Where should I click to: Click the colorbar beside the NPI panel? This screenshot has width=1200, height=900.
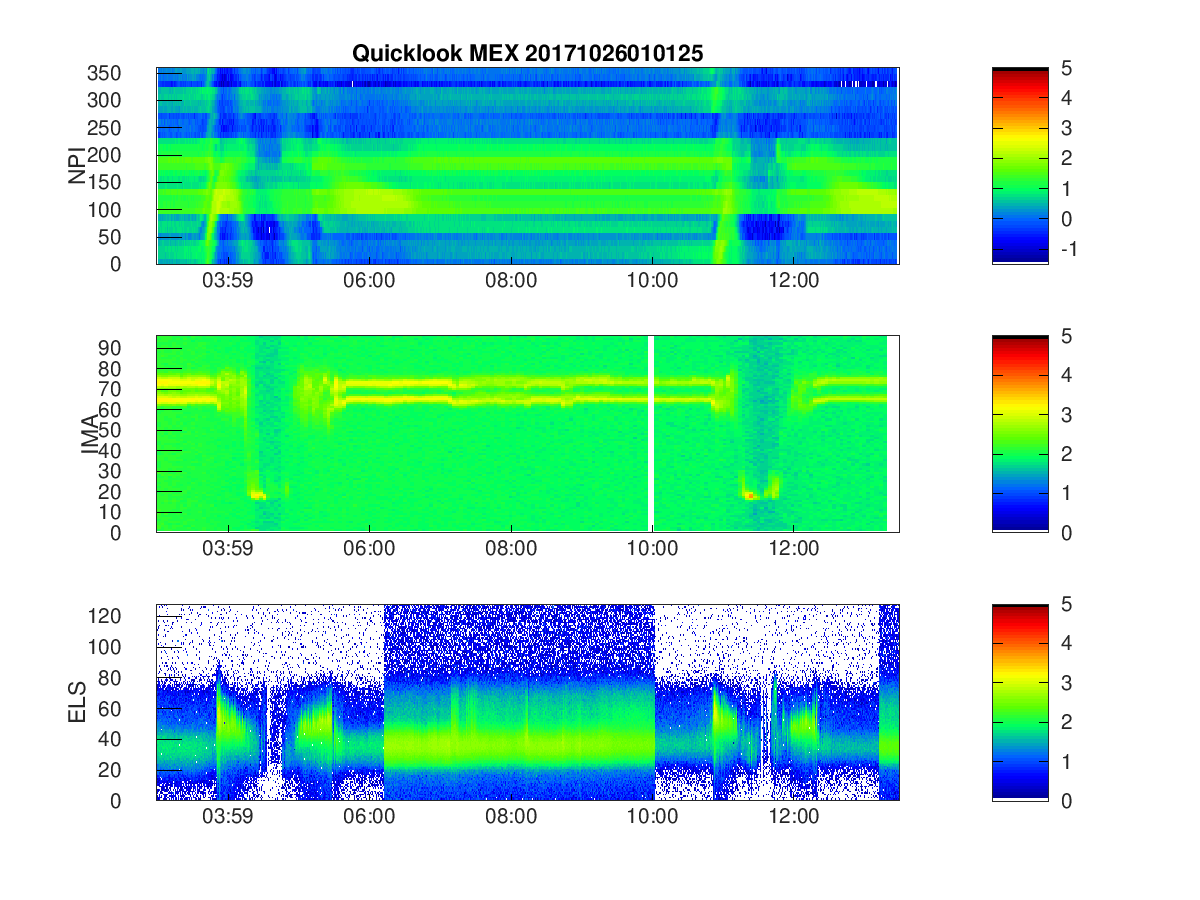(x=1020, y=166)
